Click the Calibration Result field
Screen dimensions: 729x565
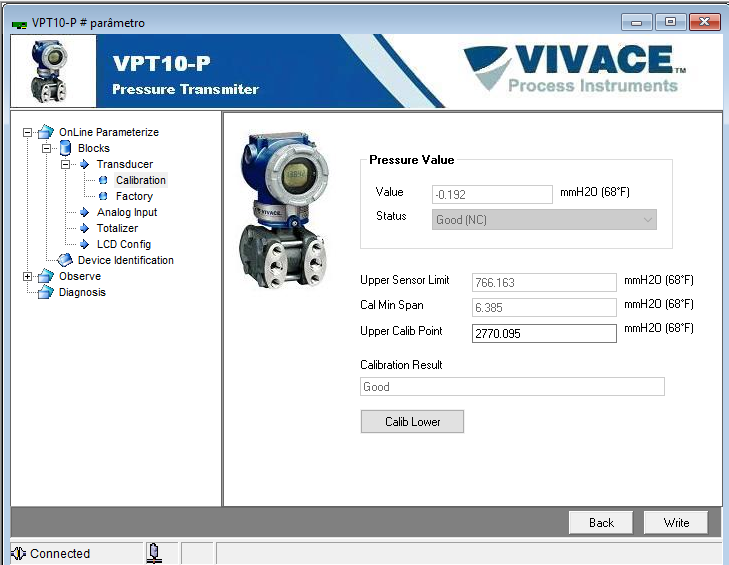[512, 387]
